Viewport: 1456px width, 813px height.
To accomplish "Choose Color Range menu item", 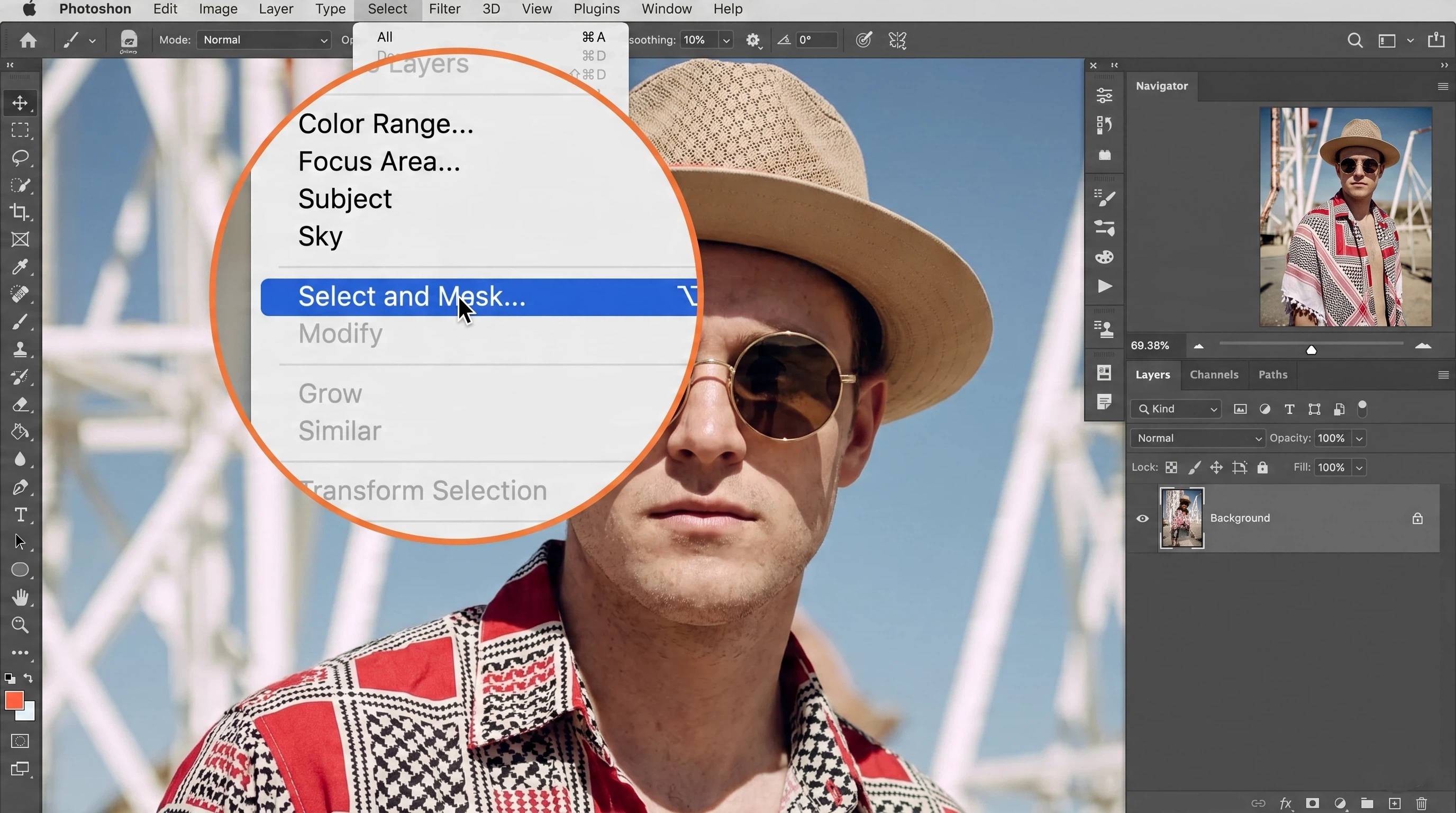I will (x=386, y=124).
